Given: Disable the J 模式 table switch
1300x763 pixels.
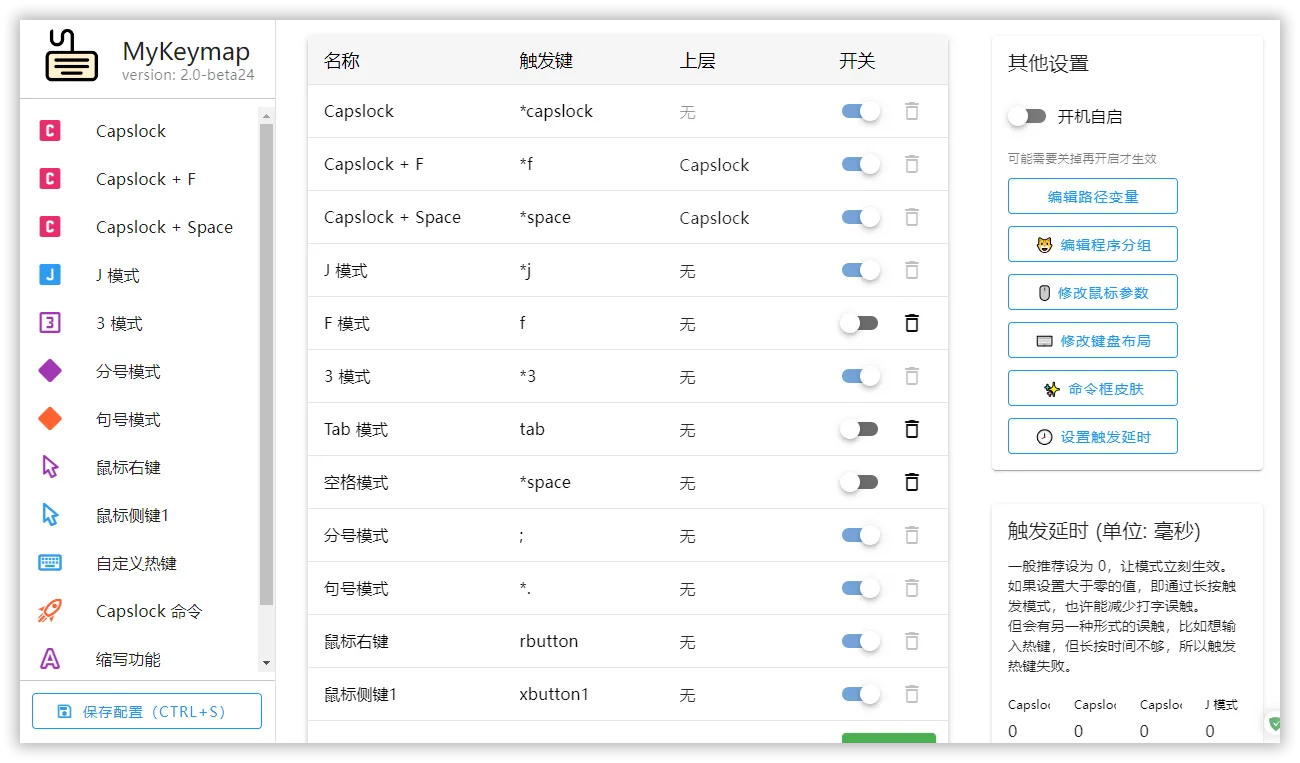Looking at the screenshot, I should [860, 270].
